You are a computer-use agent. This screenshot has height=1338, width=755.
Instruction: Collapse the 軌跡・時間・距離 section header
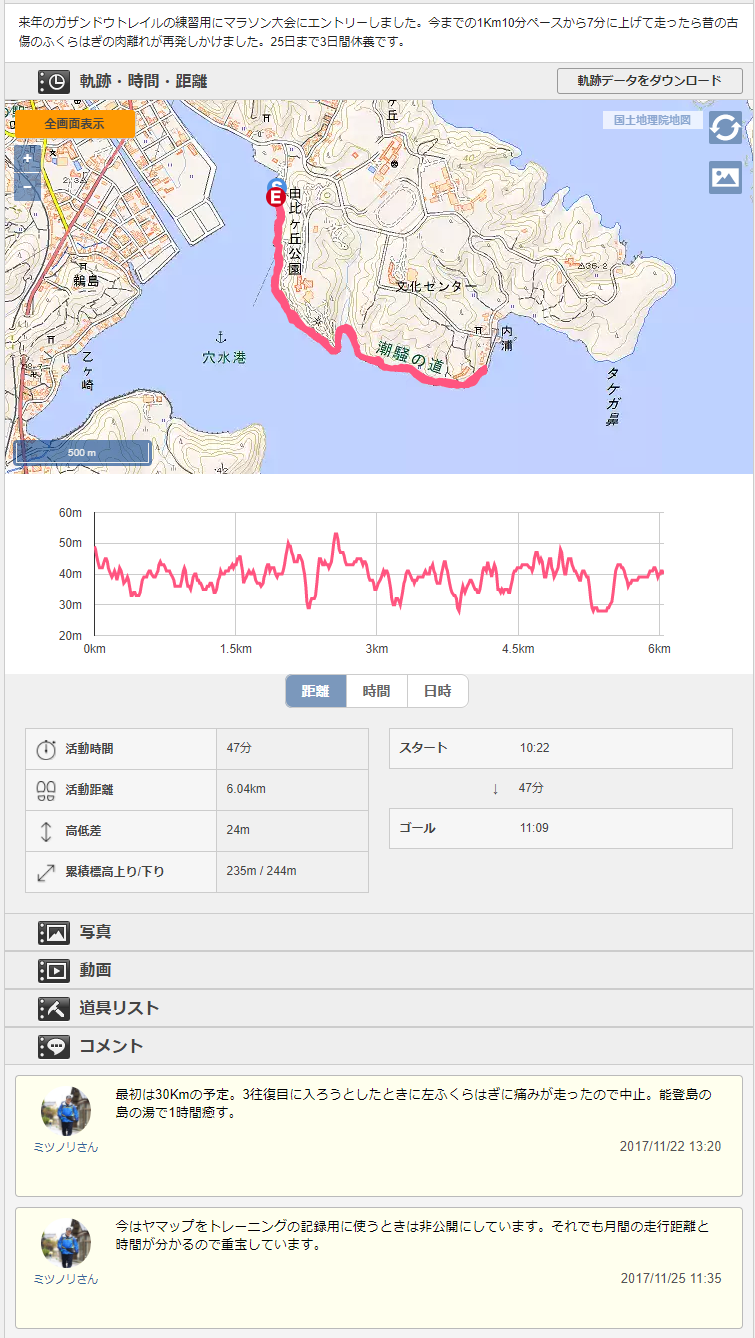pyautogui.click(x=143, y=82)
